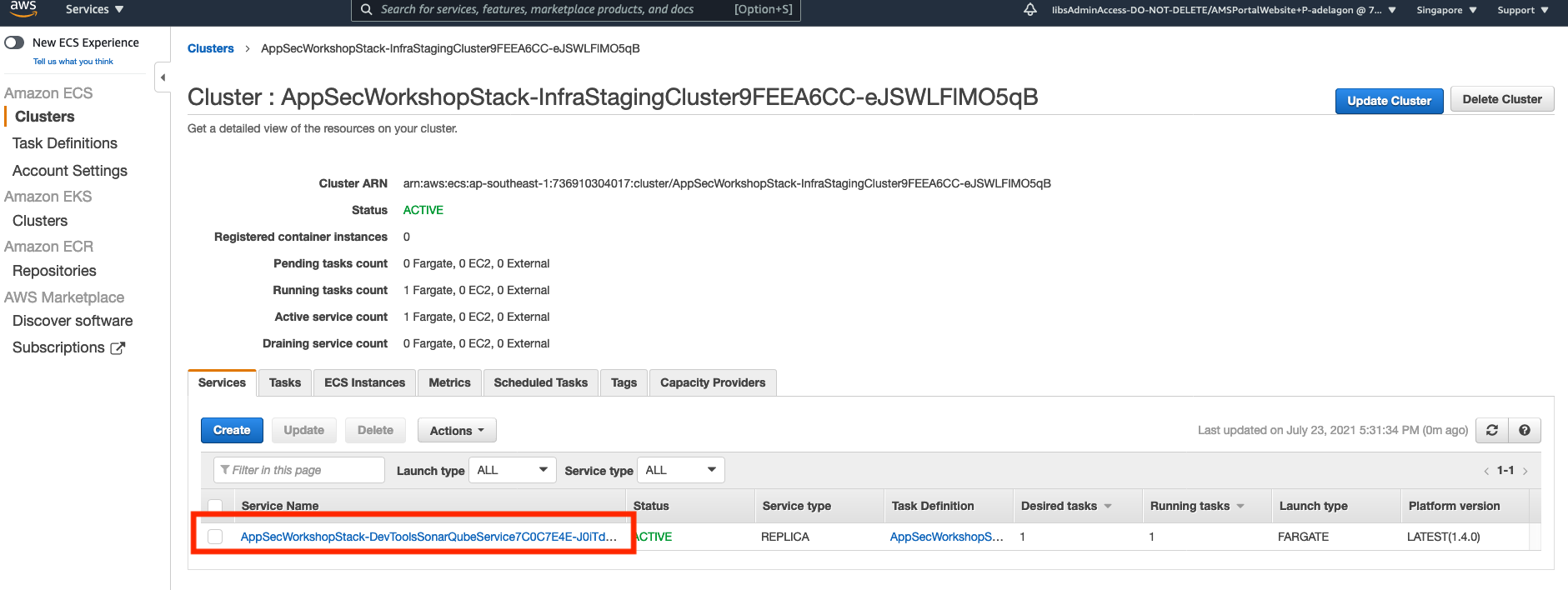Image resolution: width=1568 pixels, height=590 pixels.
Task: Open the AppSecWorkshopS task definition link
Action: (x=946, y=537)
